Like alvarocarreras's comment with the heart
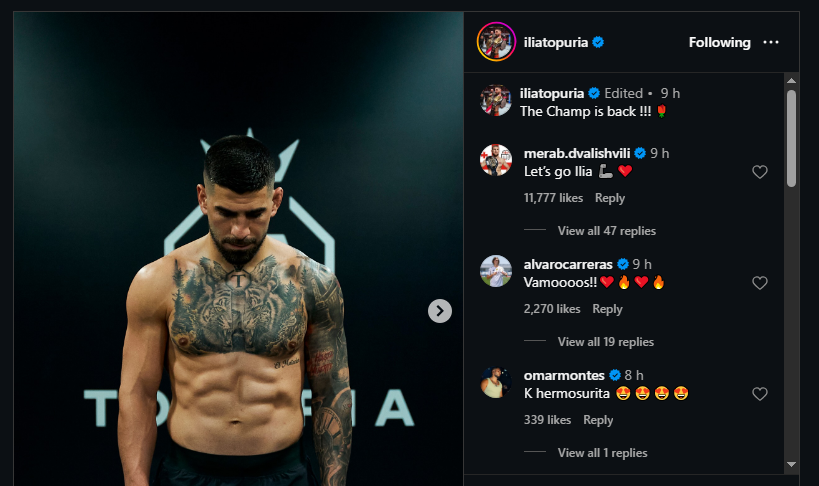The width and height of the screenshot is (819, 486). pyautogui.click(x=759, y=283)
